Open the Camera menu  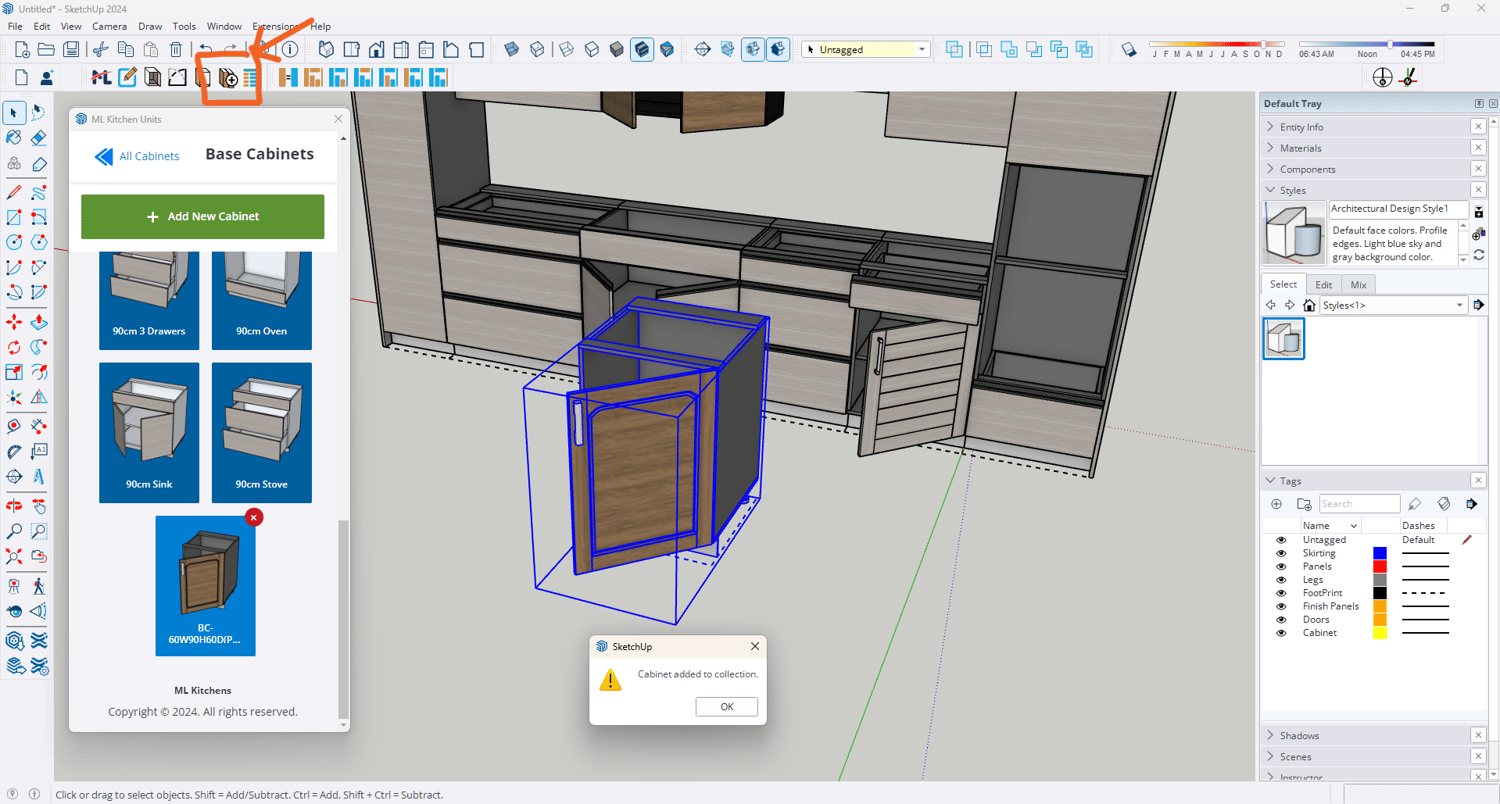(109, 26)
